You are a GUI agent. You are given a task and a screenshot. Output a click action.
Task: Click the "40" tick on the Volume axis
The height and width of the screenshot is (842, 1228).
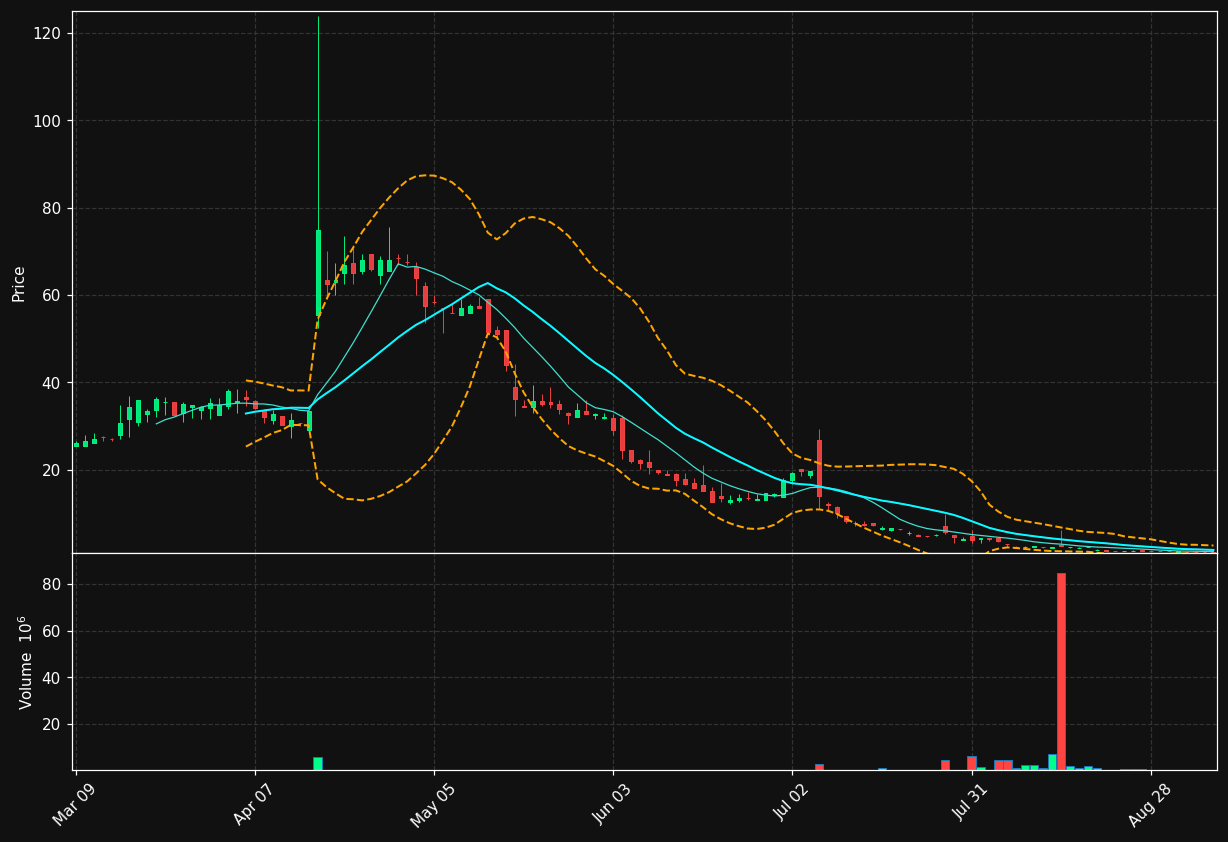[52, 678]
